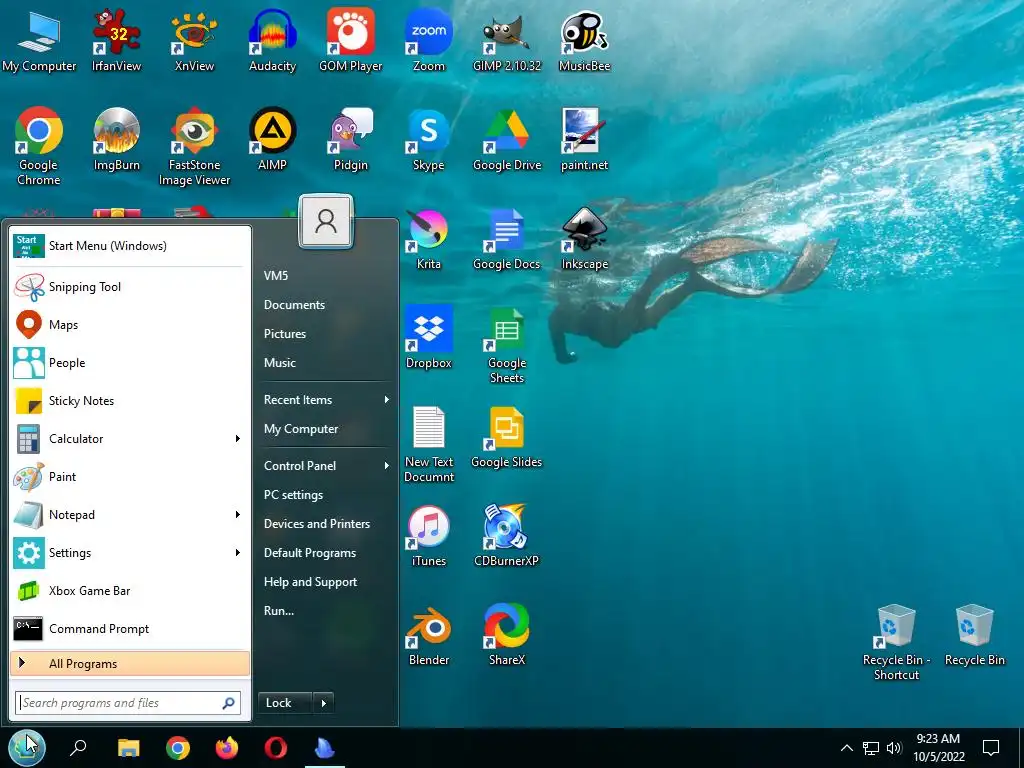1024x768 pixels.
Task: Select the New Text Documnt file
Action: [428, 444]
